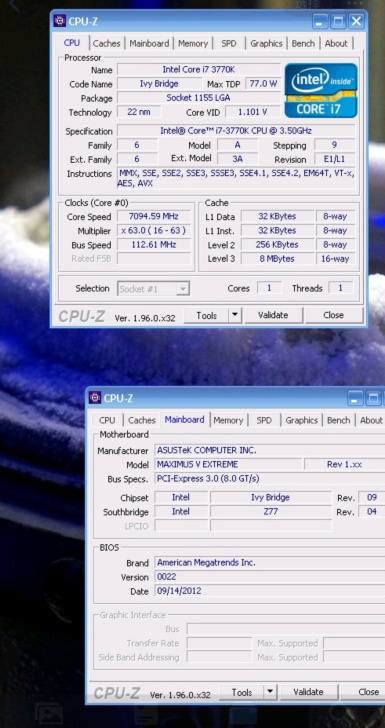This screenshot has width=385, height=728.
Task: Expand the Socket #1 selection dropdown
Action: click(x=183, y=289)
